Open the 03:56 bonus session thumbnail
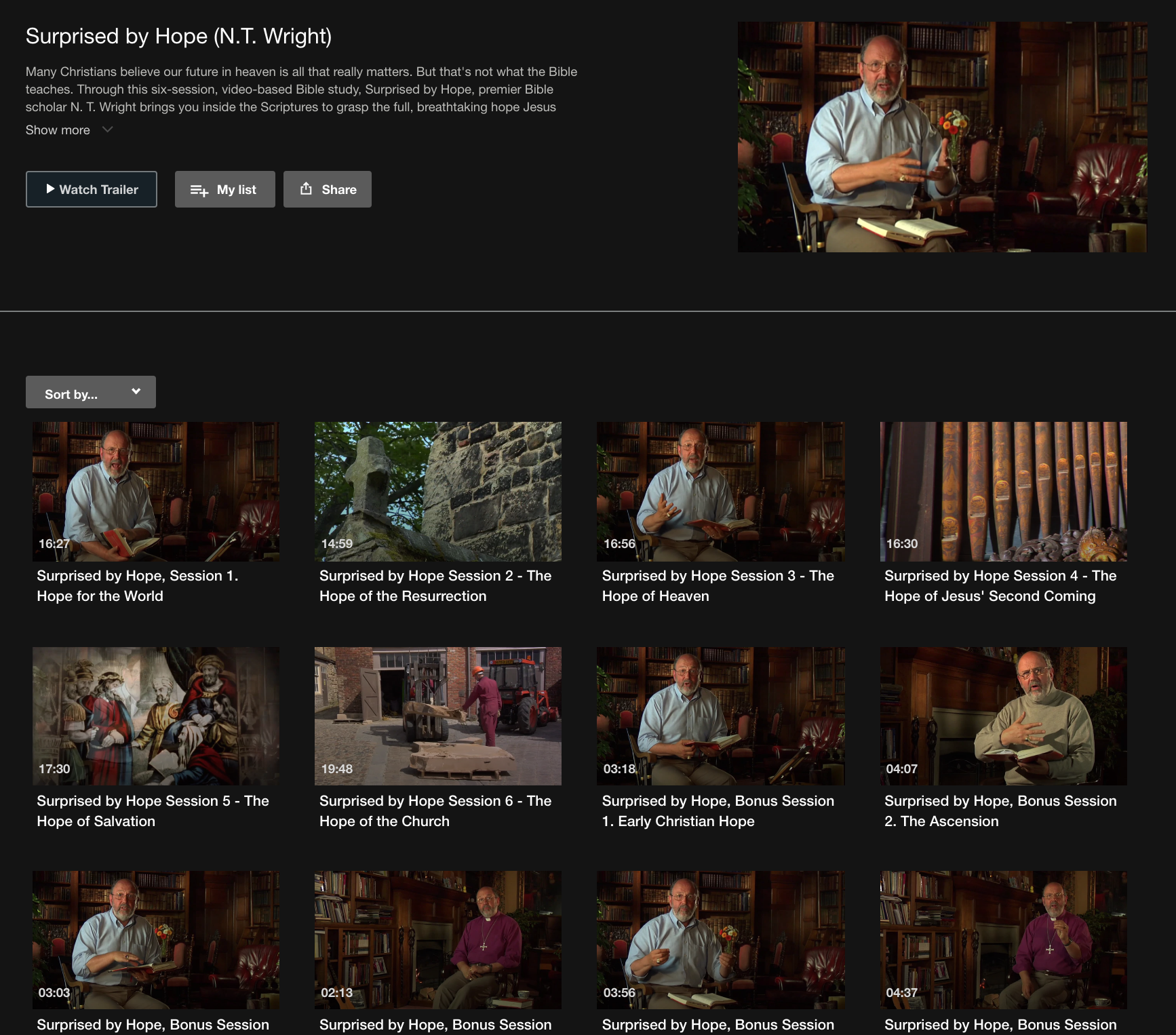This screenshot has height=1035, width=1176. (721, 940)
